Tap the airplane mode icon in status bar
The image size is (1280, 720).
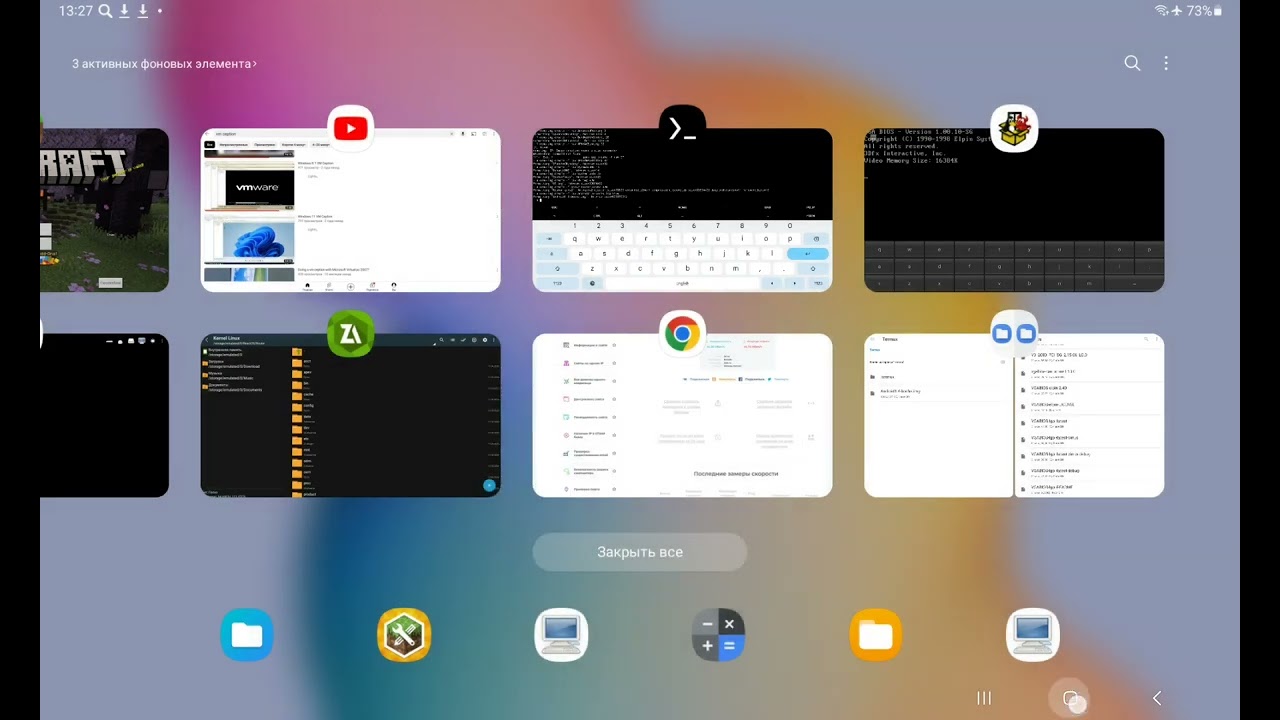pos(1177,11)
